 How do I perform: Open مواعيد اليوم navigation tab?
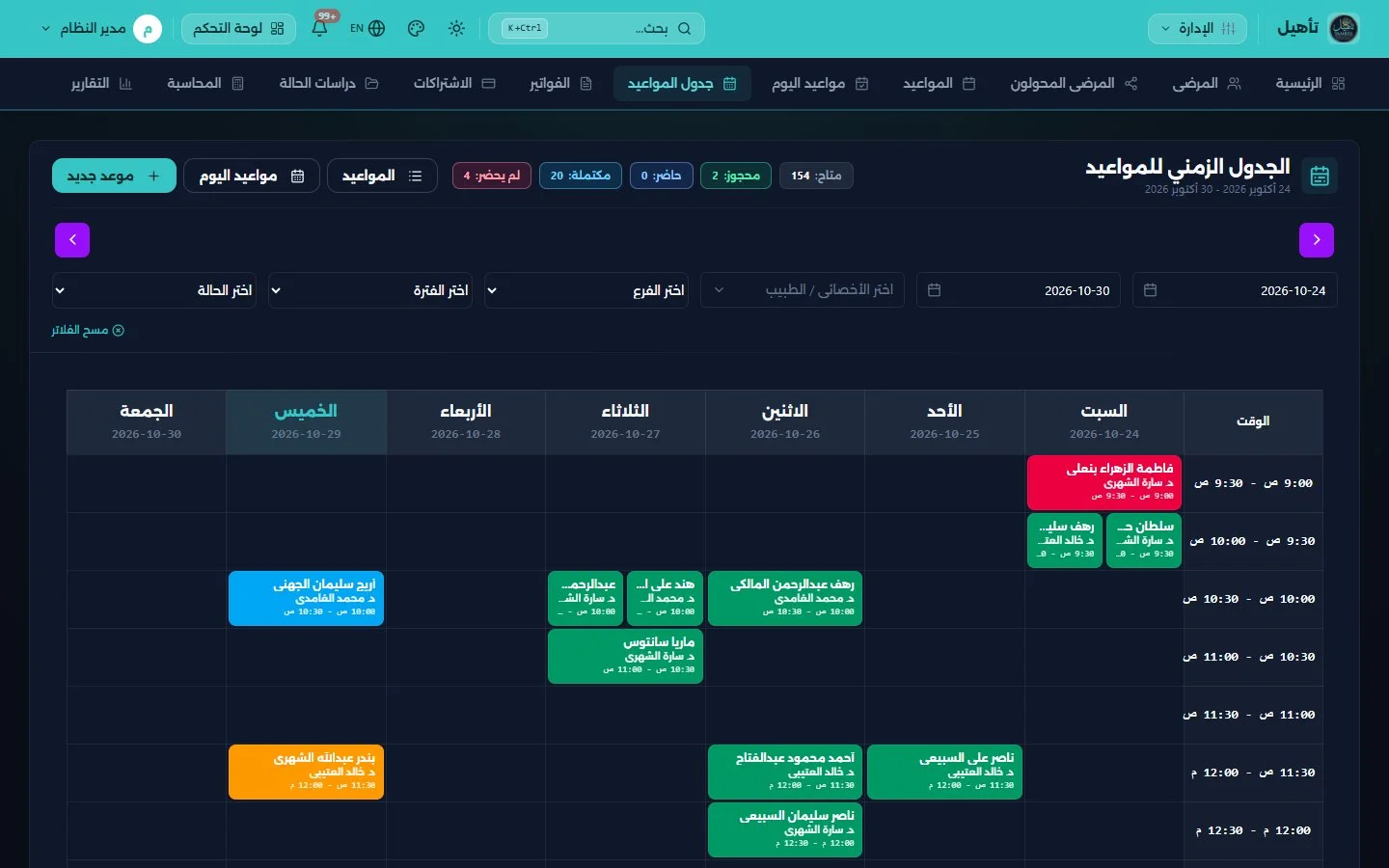820,83
